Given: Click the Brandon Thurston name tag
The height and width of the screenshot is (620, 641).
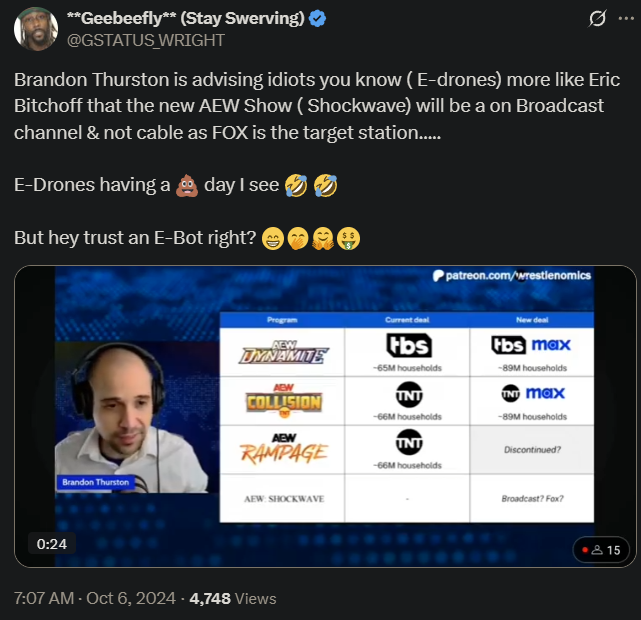Looking at the screenshot, I should point(96,482).
